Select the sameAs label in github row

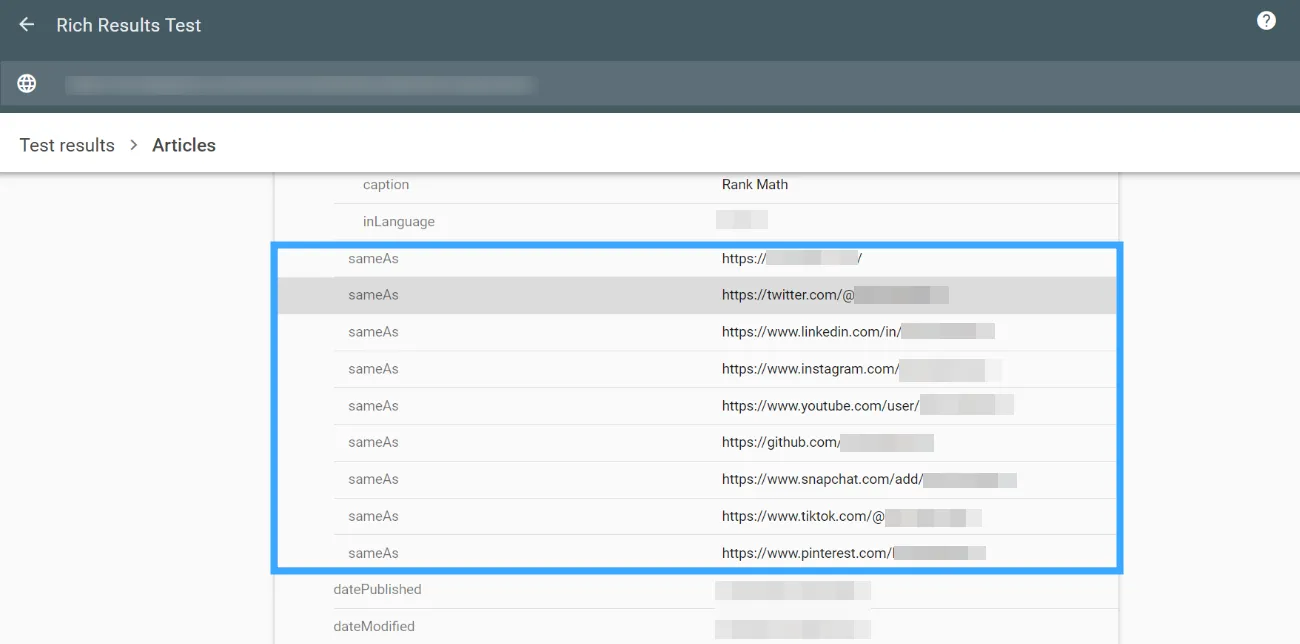click(373, 442)
